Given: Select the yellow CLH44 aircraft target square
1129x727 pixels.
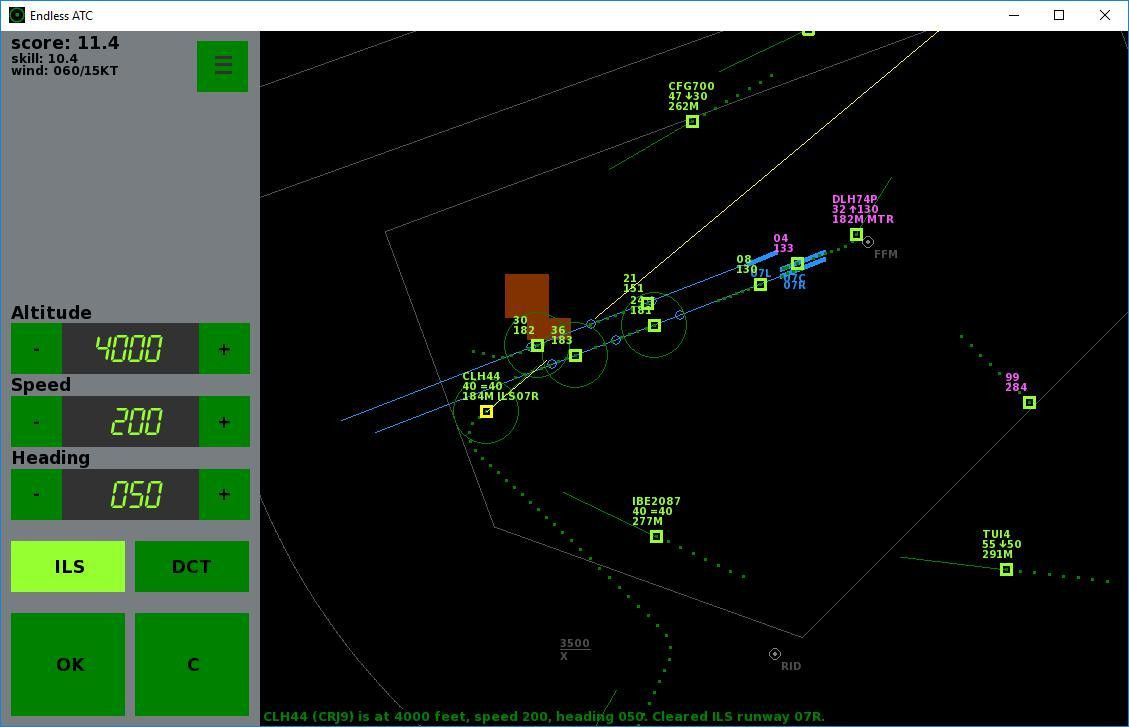Looking at the screenshot, I should point(487,412).
